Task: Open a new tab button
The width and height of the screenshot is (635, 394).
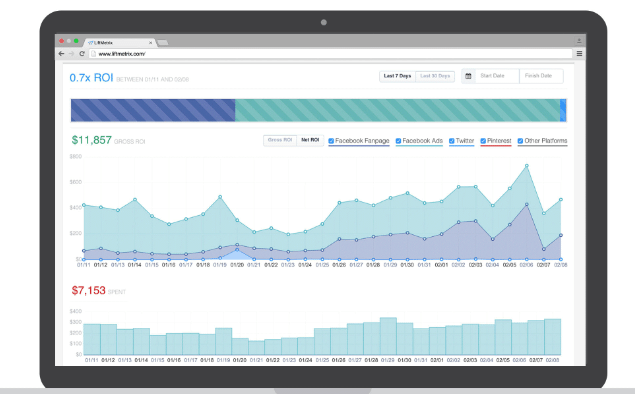Action: pyautogui.click(x=162, y=43)
